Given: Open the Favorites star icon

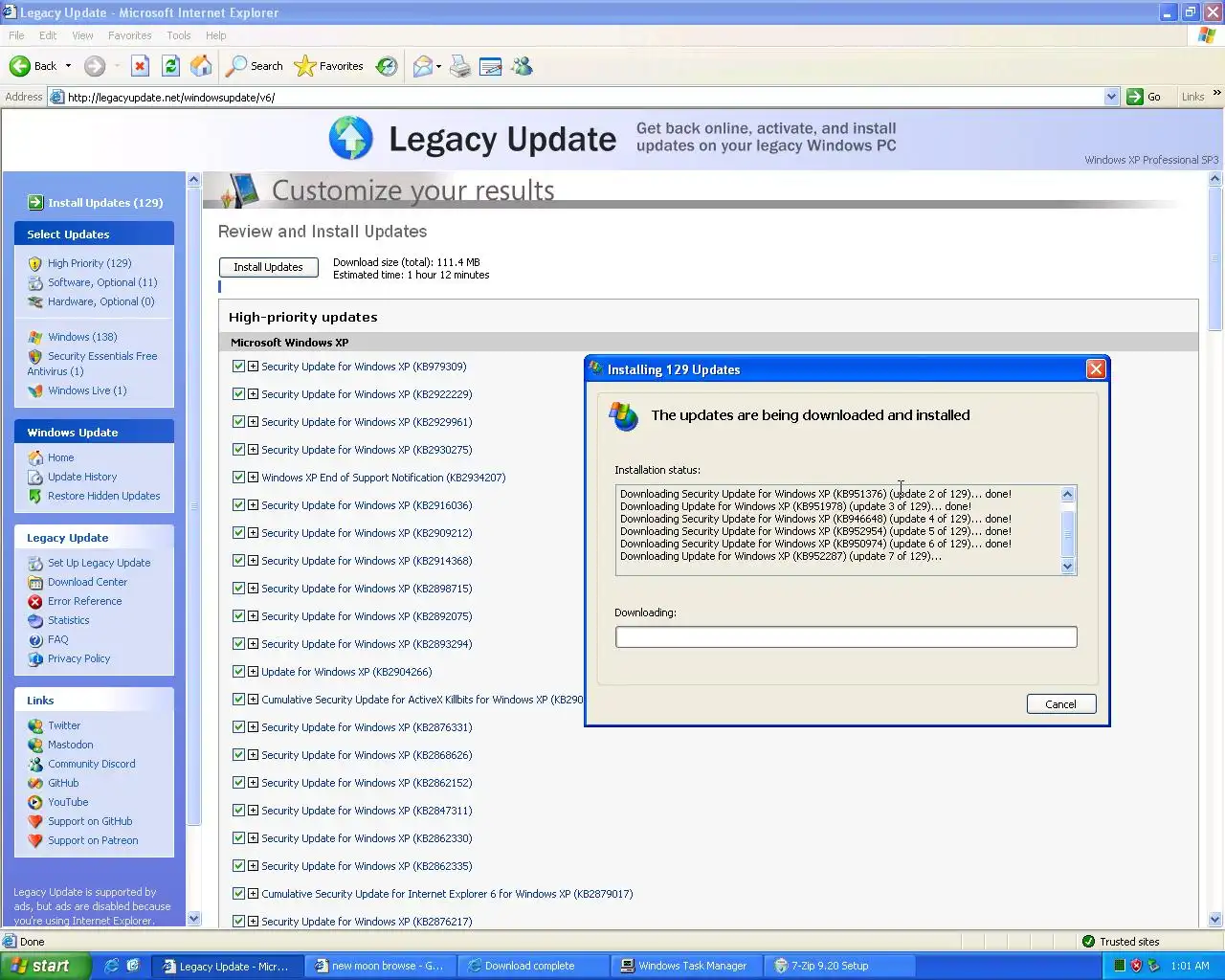Looking at the screenshot, I should coord(305,66).
